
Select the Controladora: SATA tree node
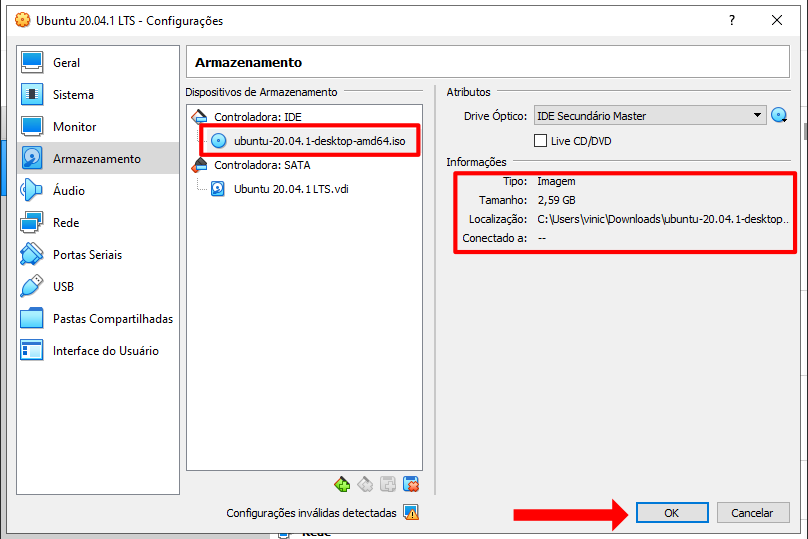pyautogui.click(x=262, y=165)
